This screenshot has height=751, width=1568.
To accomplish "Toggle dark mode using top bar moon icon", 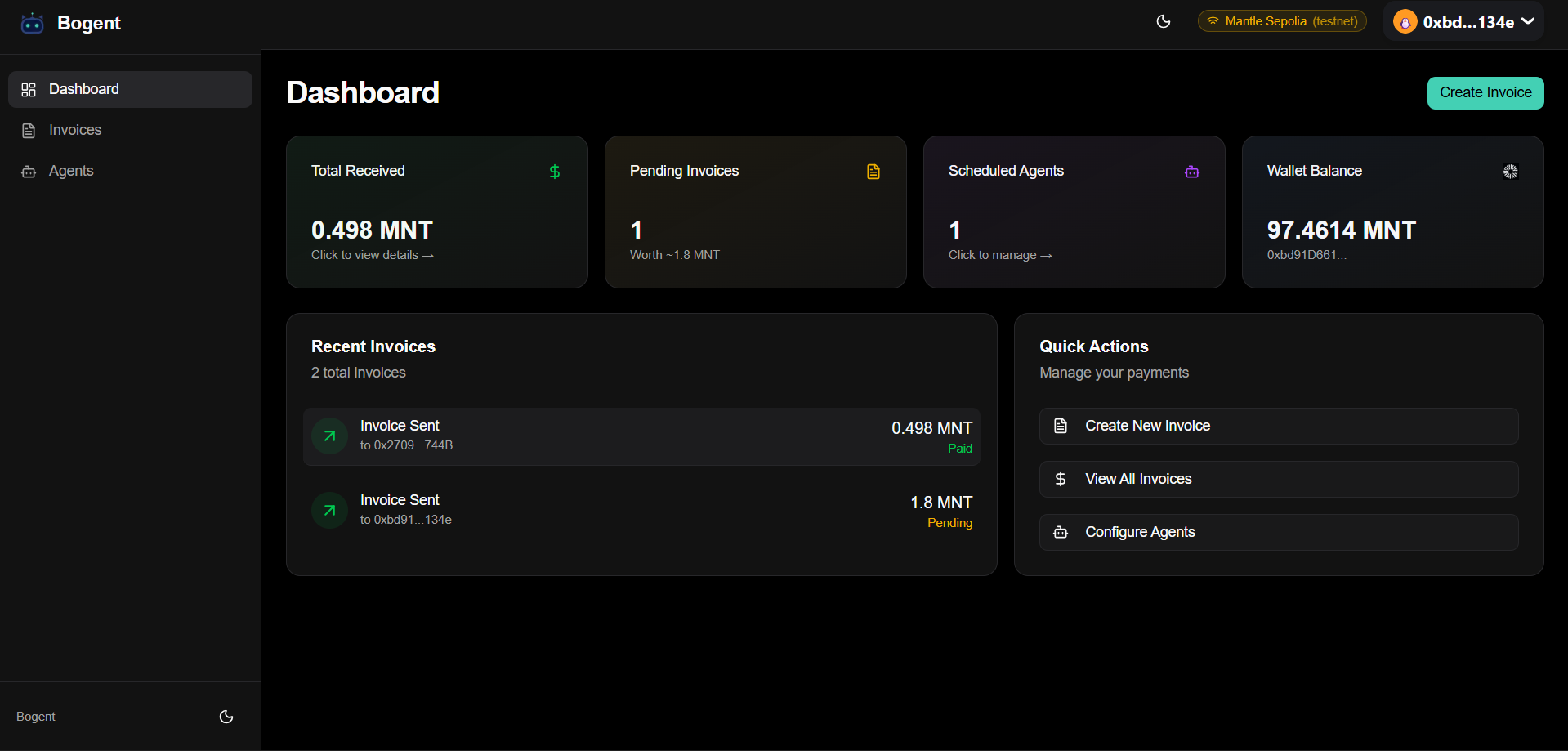I will 1164,21.
